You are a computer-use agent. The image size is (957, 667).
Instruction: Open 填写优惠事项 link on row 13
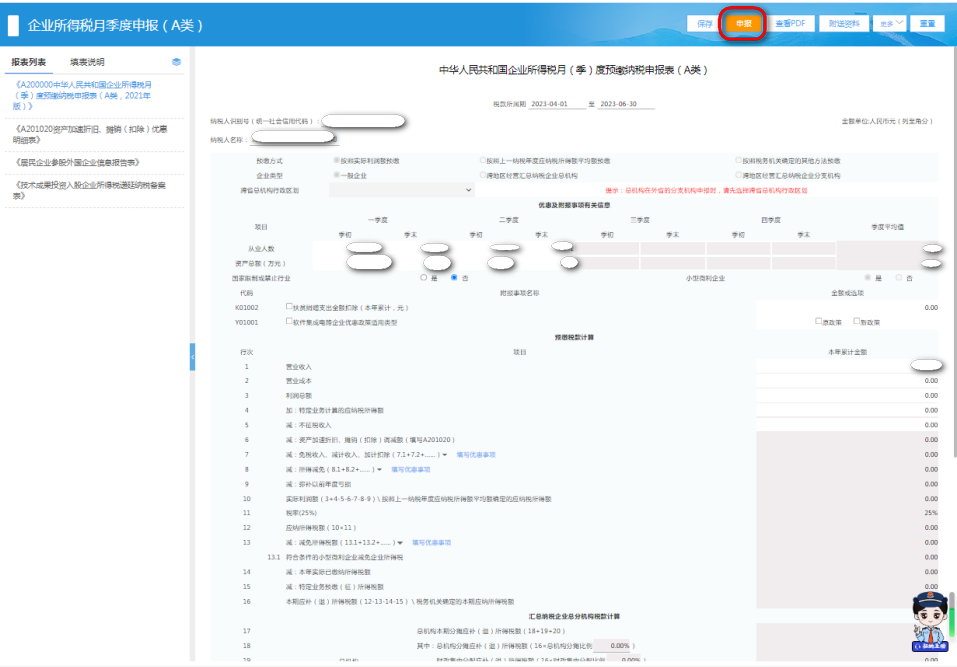(x=432, y=543)
